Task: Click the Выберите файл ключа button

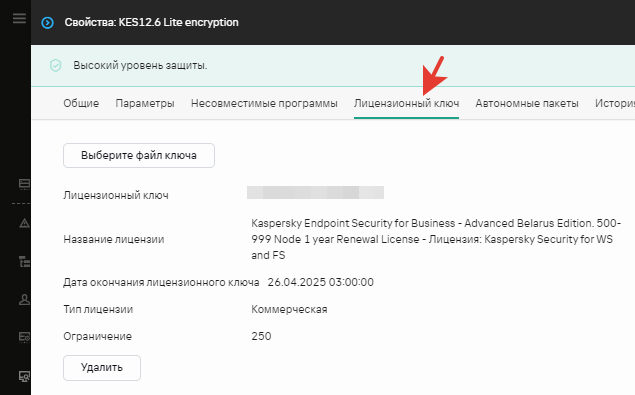Action: pyautogui.click(x=139, y=155)
